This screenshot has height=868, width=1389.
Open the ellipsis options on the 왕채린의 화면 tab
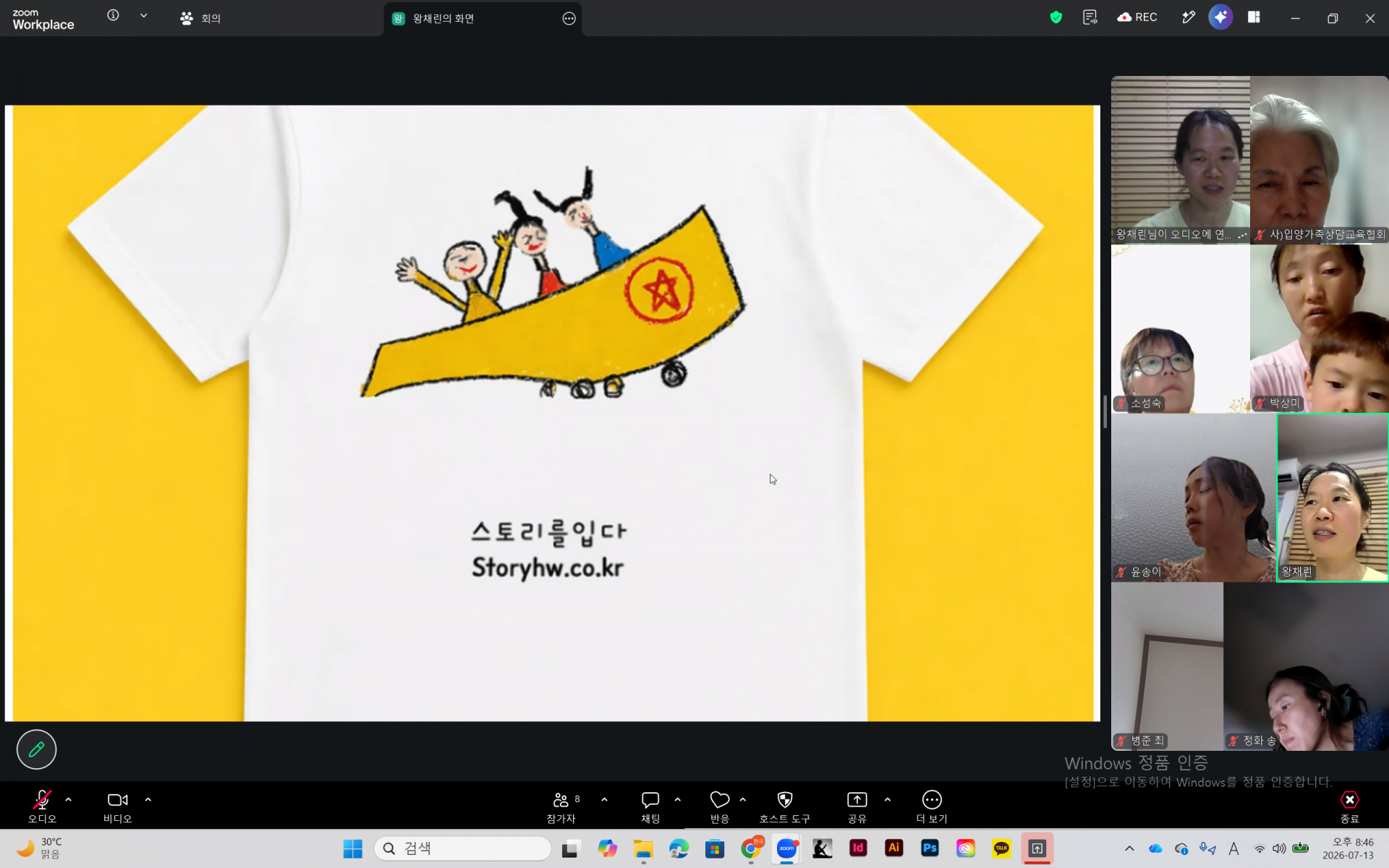pos(569,19)
